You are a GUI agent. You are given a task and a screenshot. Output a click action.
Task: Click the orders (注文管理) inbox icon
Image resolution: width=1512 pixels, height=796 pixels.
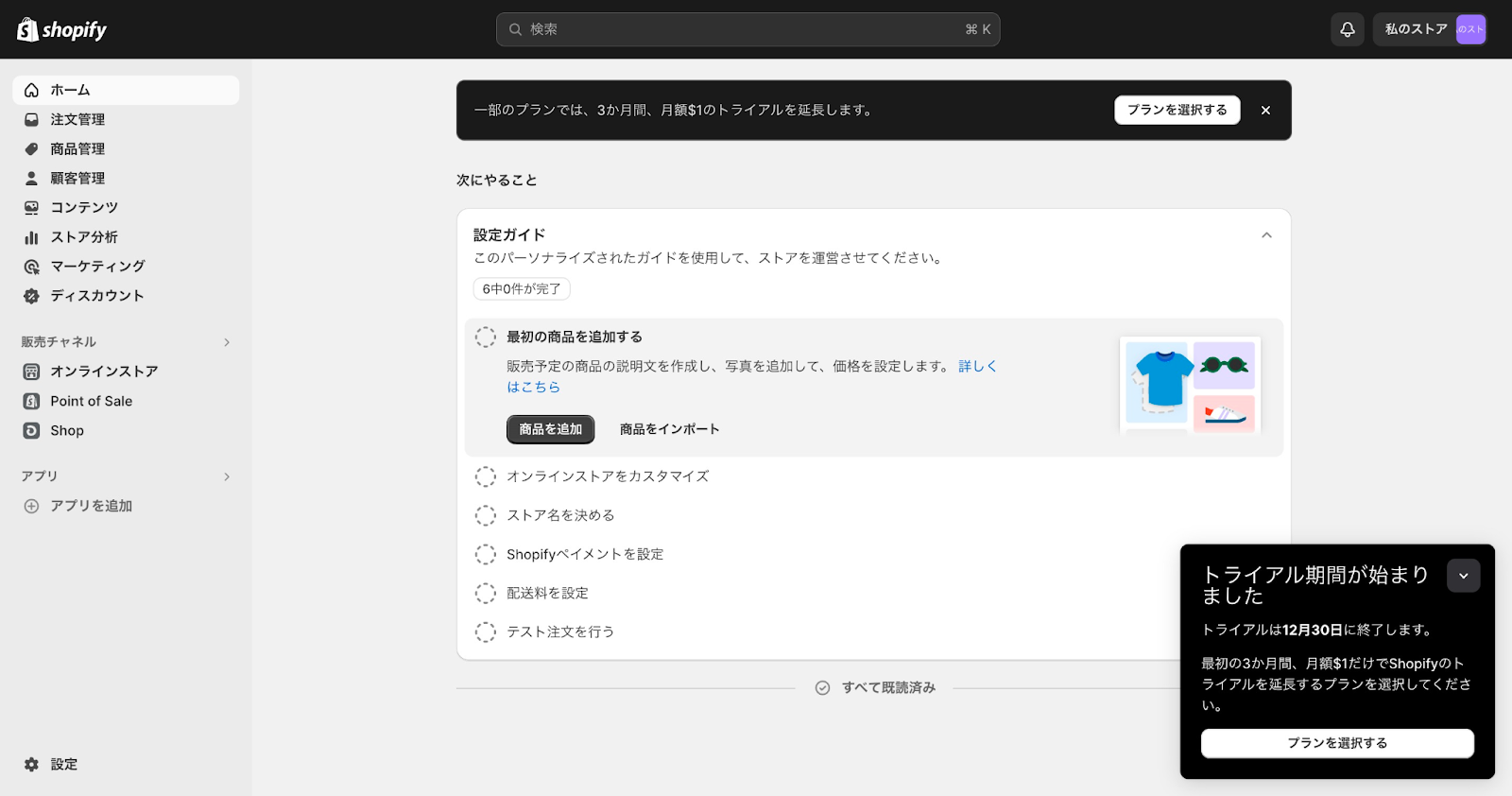31,119
